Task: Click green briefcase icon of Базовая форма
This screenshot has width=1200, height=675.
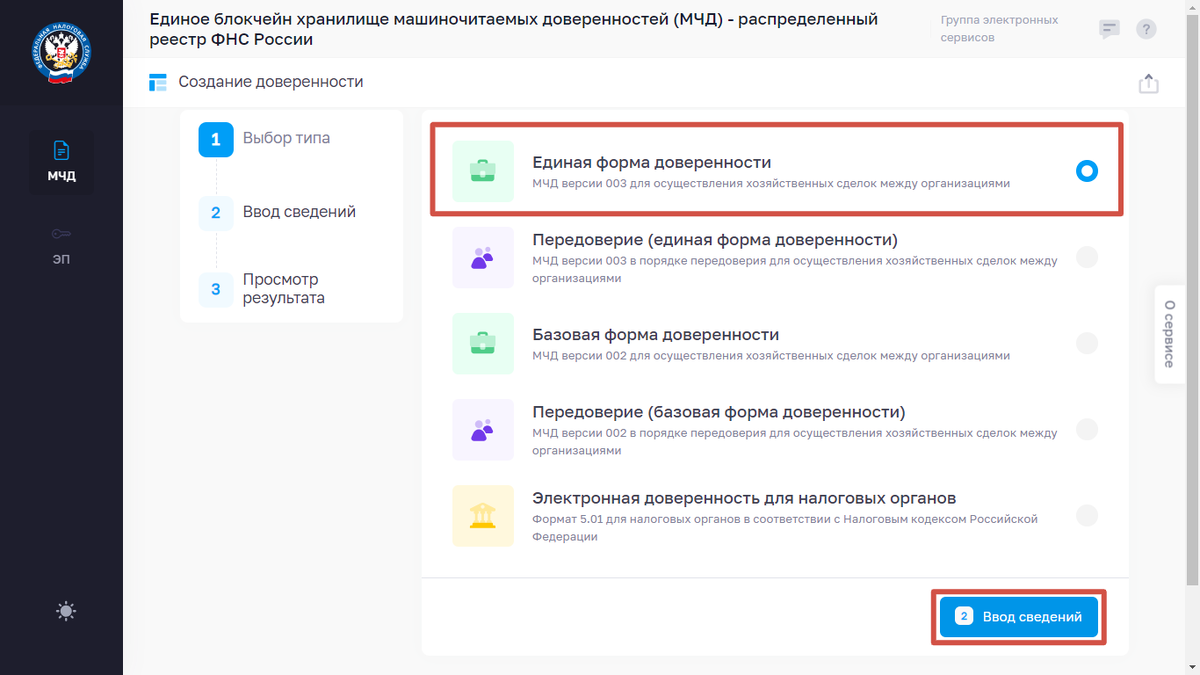Action: click(483, 343)
